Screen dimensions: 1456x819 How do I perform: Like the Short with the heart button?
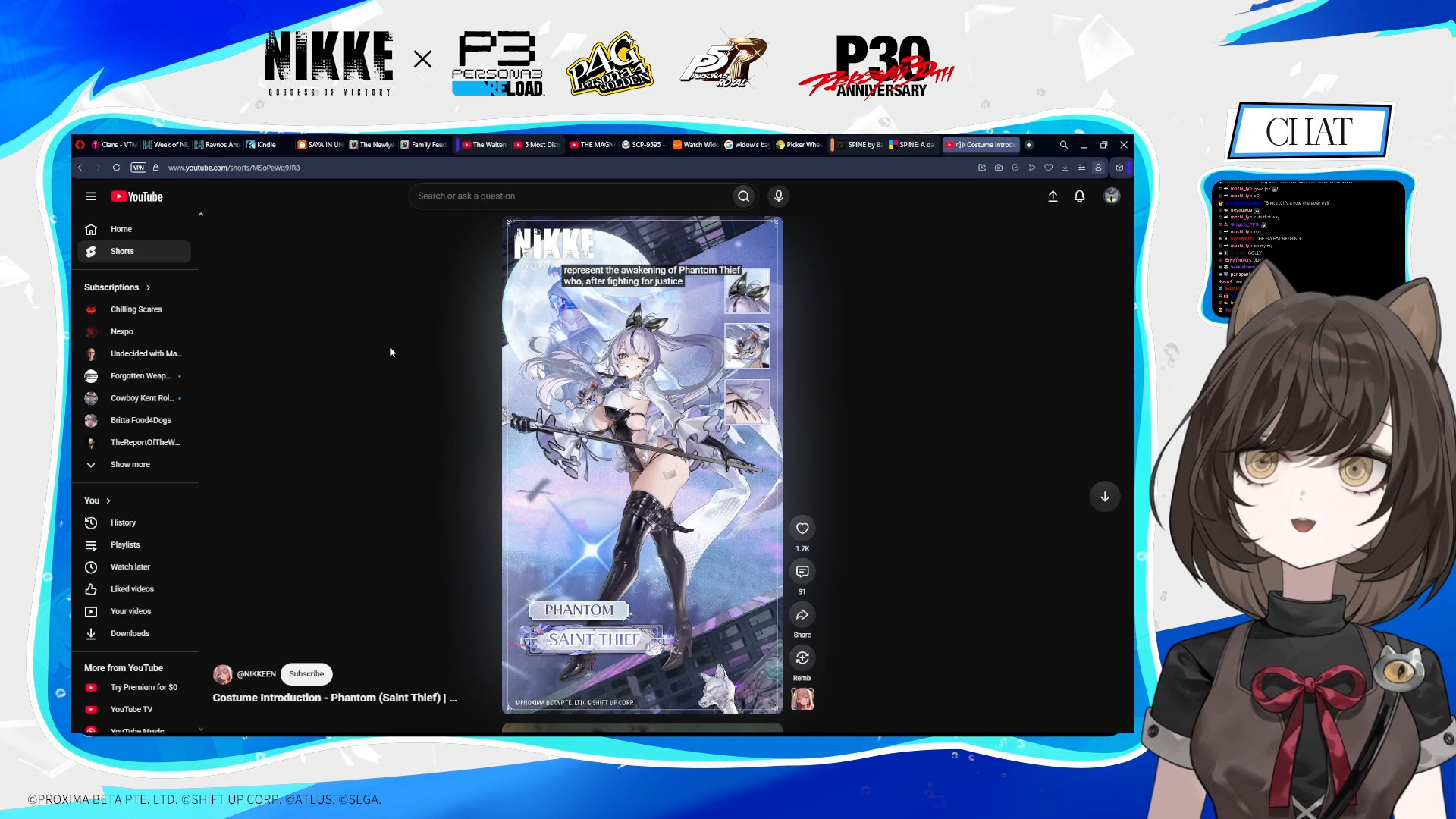(802, 529)
